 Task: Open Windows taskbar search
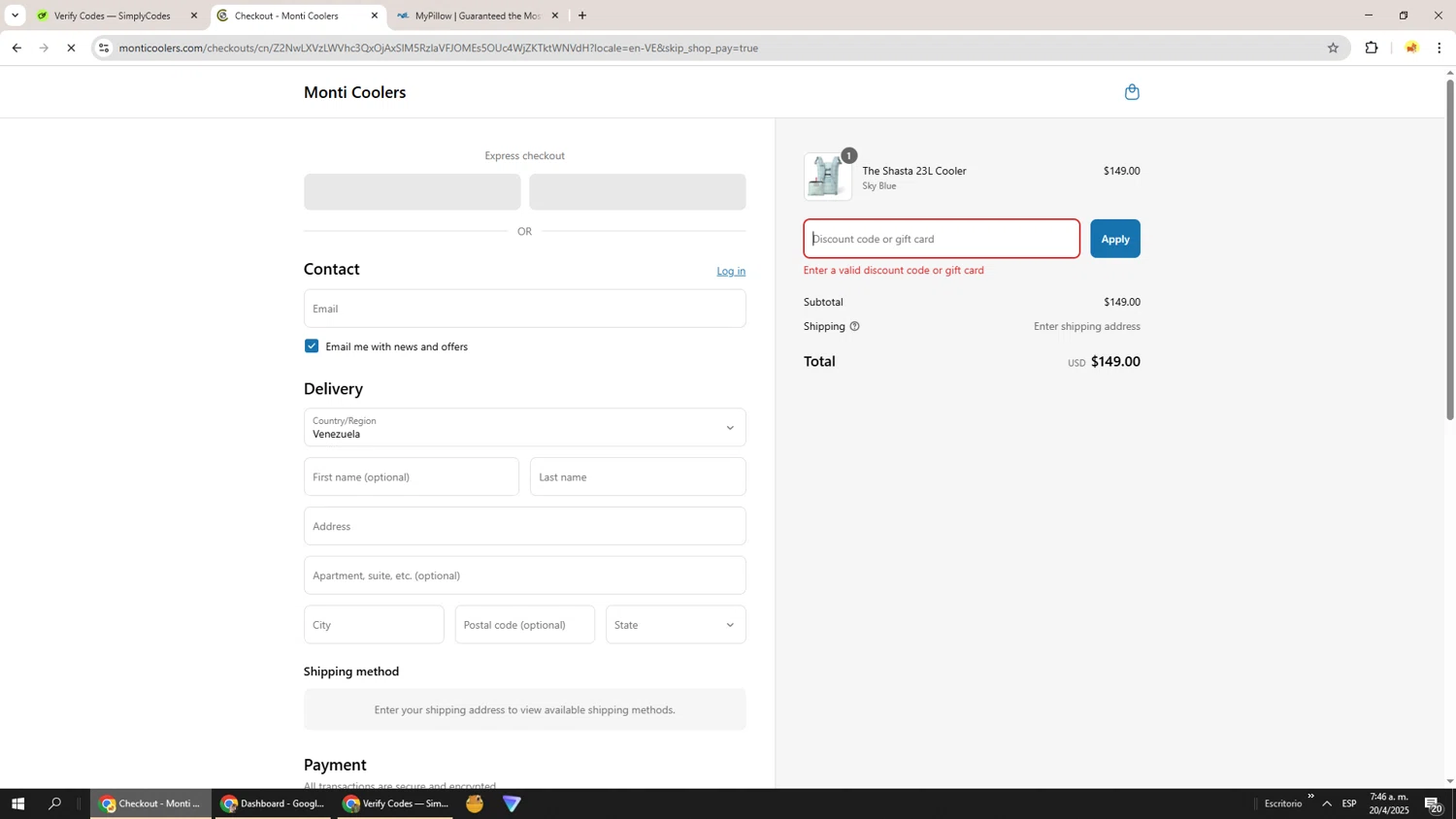[55, 803]
